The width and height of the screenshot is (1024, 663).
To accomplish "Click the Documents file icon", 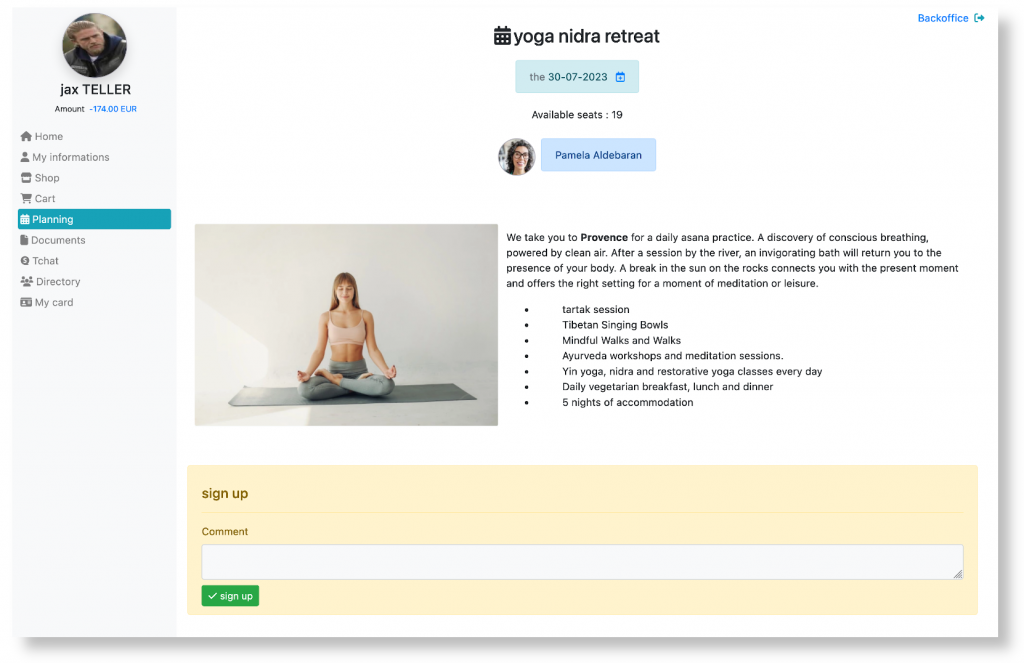I will [x=24, y=240].
